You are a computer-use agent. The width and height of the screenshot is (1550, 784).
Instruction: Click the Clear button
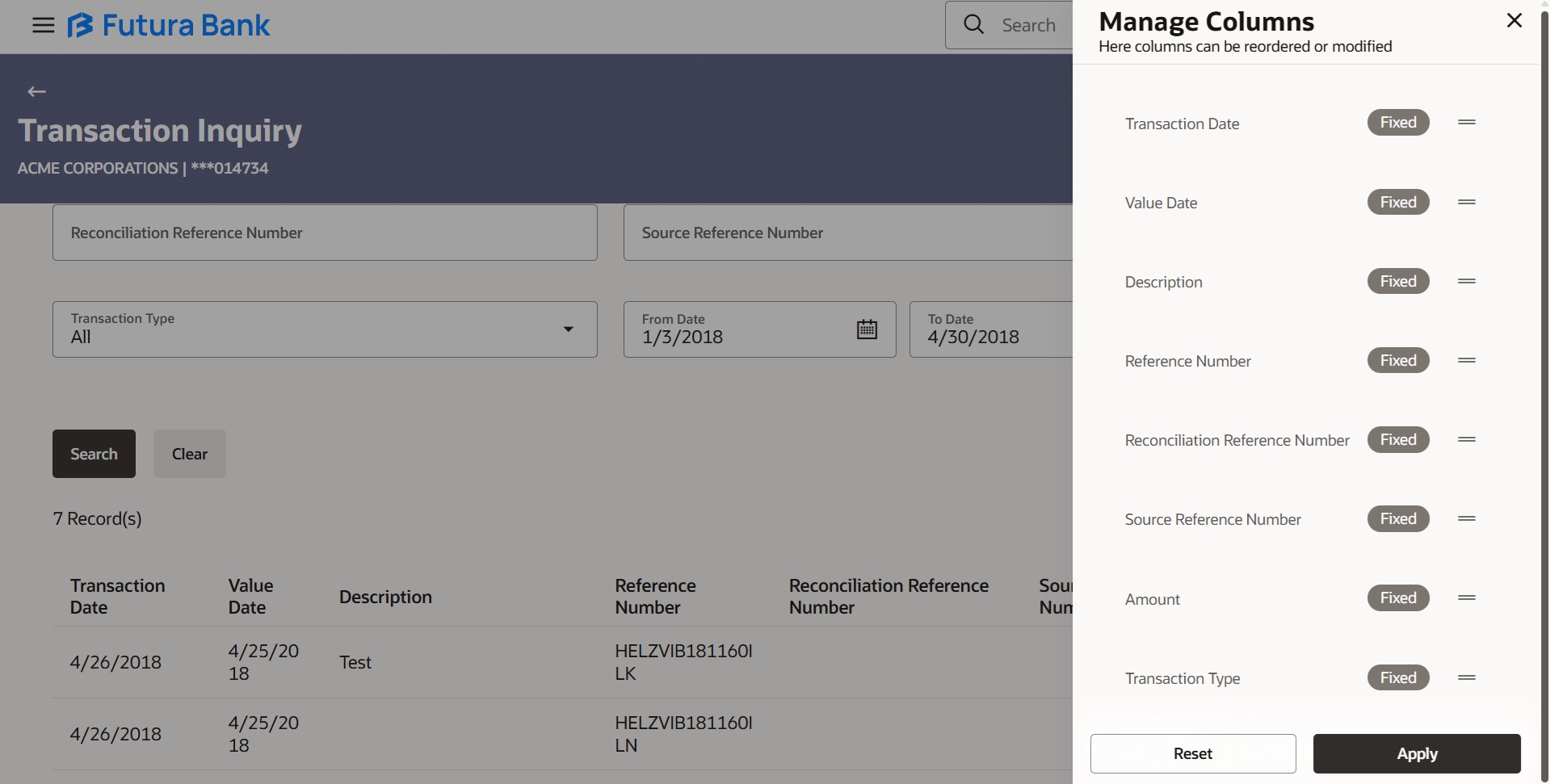190,454
